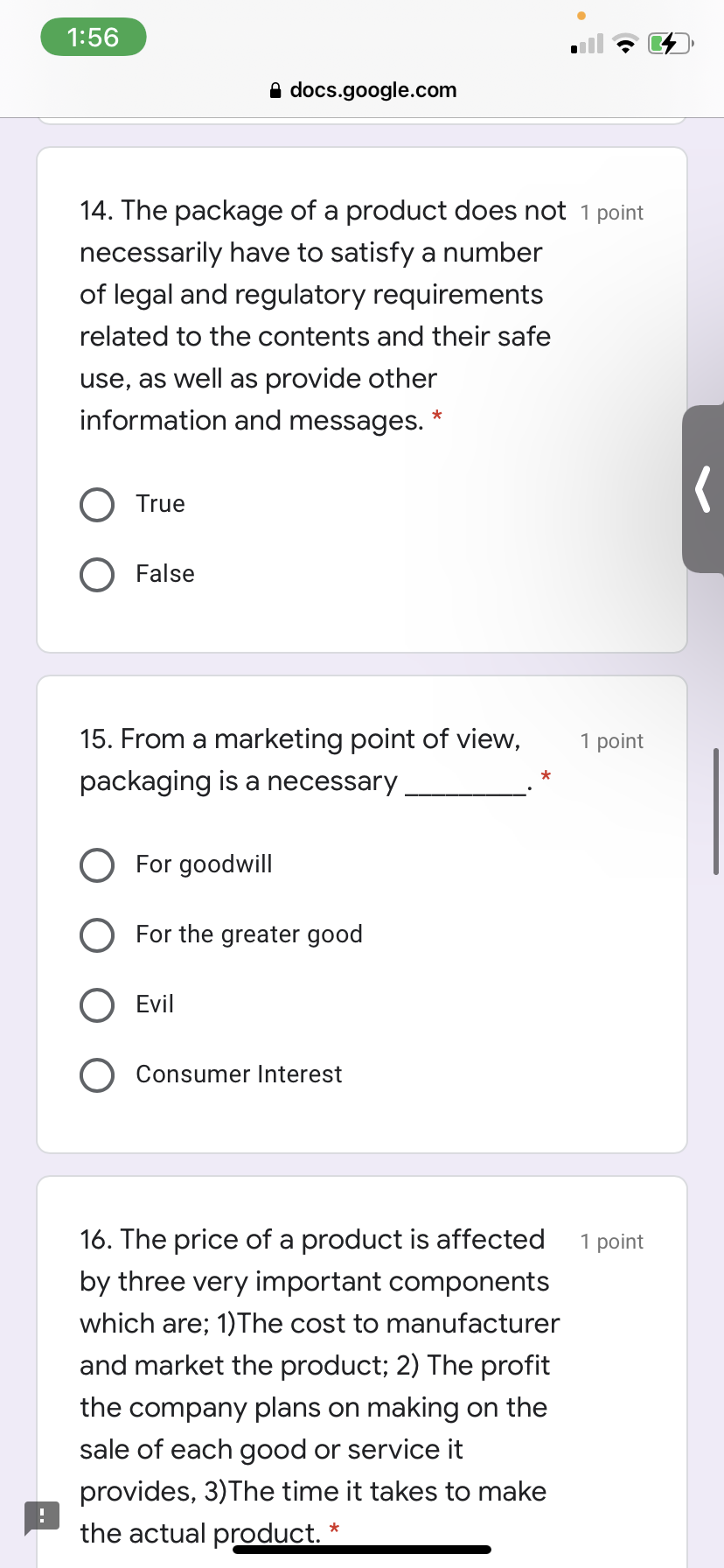Screen dimensions: 724x1568
Task: Pick "Consumer Interest" for question 15
Action: 97,1074
